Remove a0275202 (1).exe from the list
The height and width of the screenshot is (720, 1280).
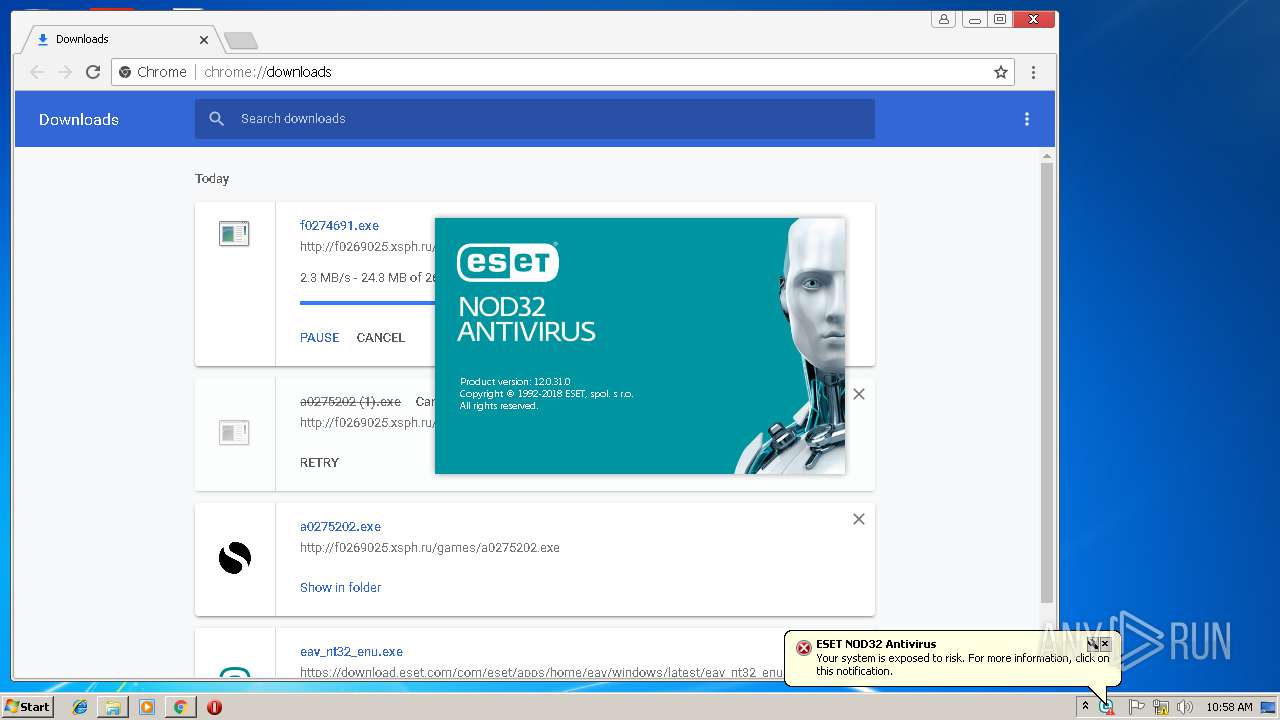[x=858, y=394]
